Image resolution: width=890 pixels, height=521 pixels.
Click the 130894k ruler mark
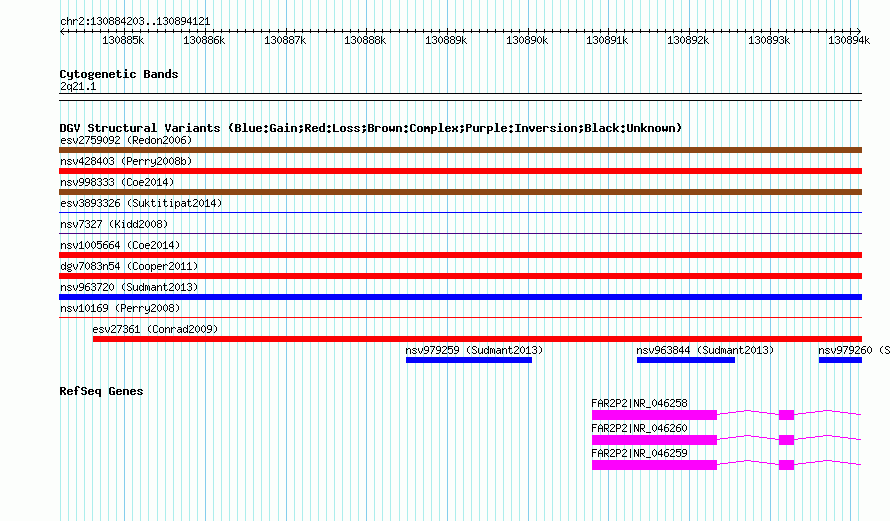849,40
